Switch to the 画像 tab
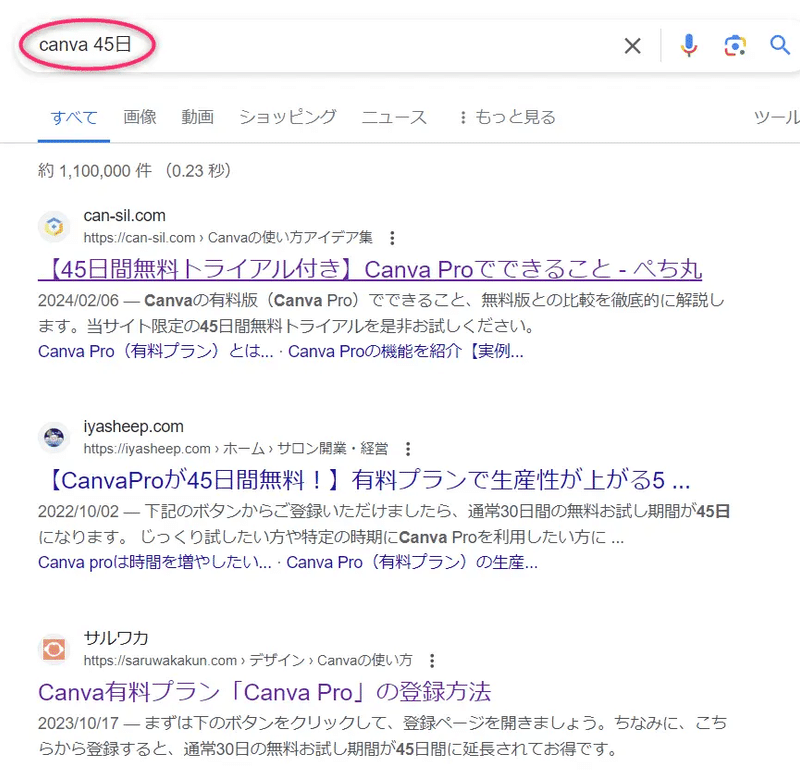 (139, 117)
